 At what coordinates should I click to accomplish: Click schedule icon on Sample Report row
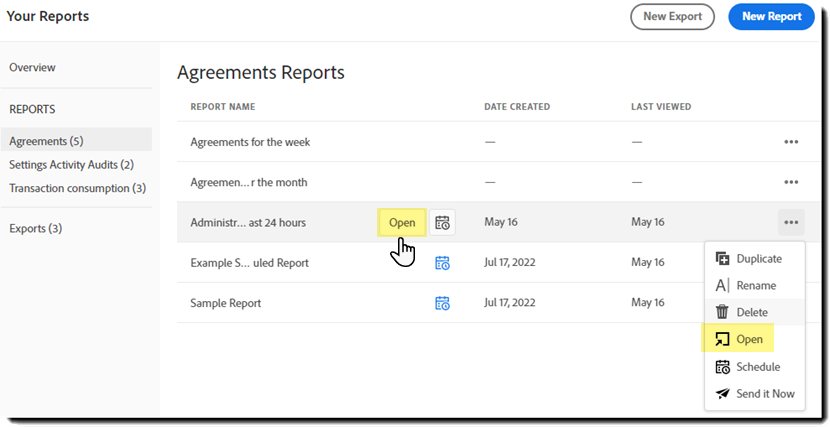pyautogui.click(x=442, y=303)
